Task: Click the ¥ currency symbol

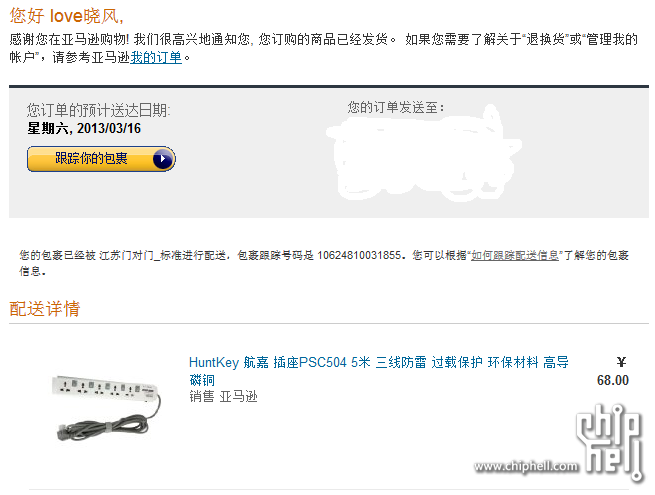Action: click(x=621, y=362)
